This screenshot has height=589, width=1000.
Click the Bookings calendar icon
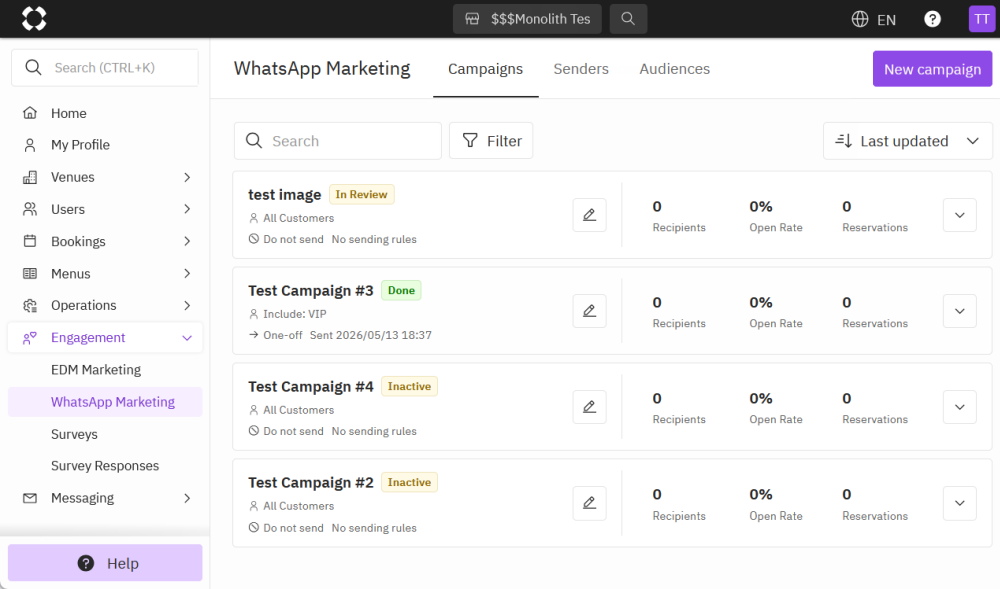(30, 241)
